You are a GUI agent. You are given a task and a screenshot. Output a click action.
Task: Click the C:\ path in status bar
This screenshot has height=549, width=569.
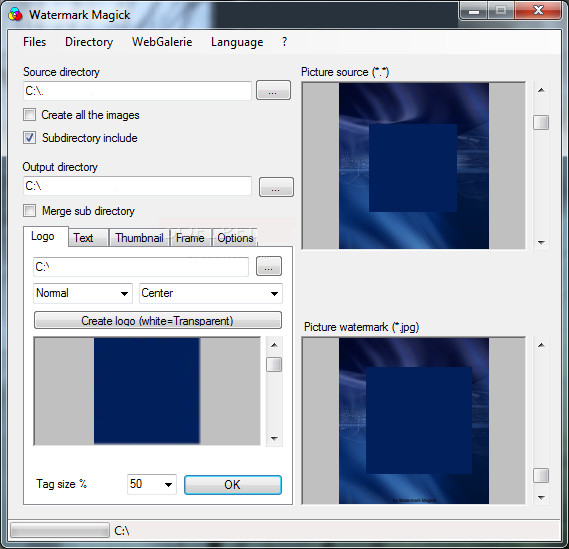click(x=122, y=531)
